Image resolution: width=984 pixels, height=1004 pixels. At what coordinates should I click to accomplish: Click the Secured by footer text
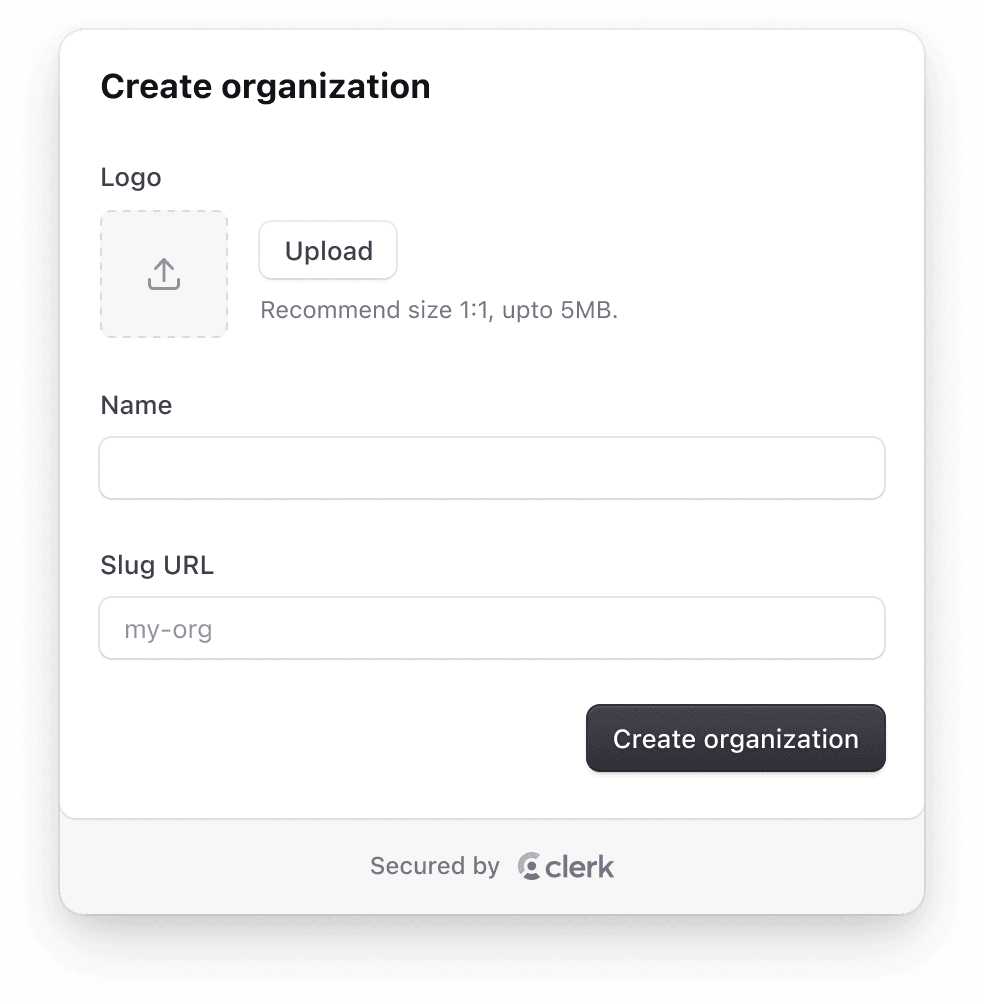pos(434,866)
